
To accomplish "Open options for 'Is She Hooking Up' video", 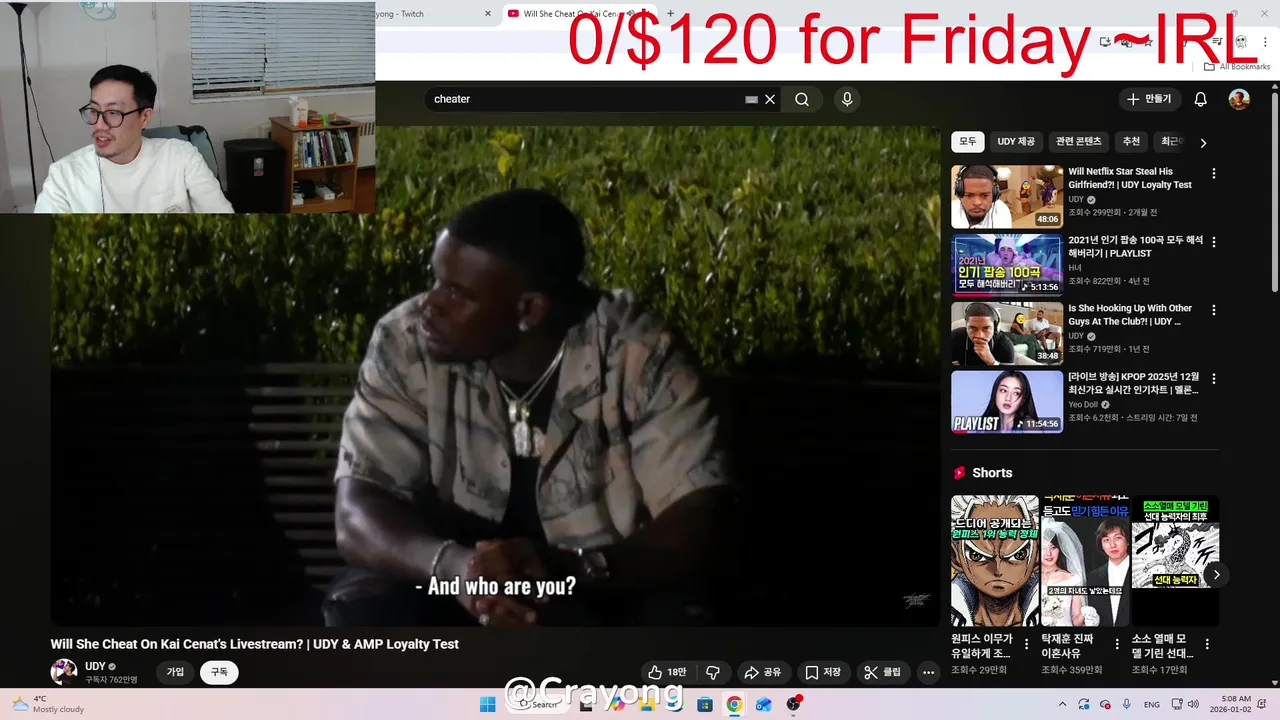I will coord(1214,310).
